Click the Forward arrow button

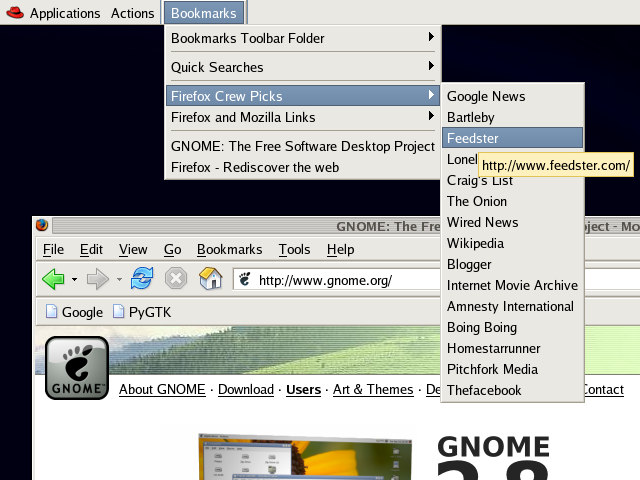[x=98, y=279]
